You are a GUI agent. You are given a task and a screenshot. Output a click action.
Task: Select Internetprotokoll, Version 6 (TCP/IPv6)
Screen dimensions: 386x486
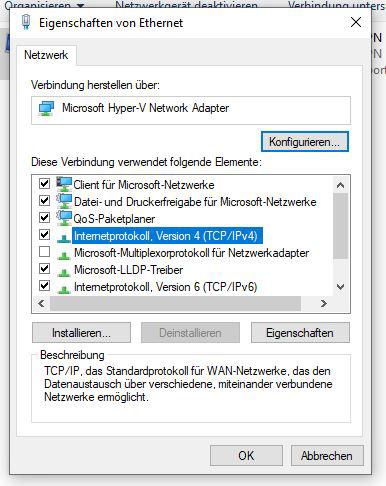click(166, 287)
